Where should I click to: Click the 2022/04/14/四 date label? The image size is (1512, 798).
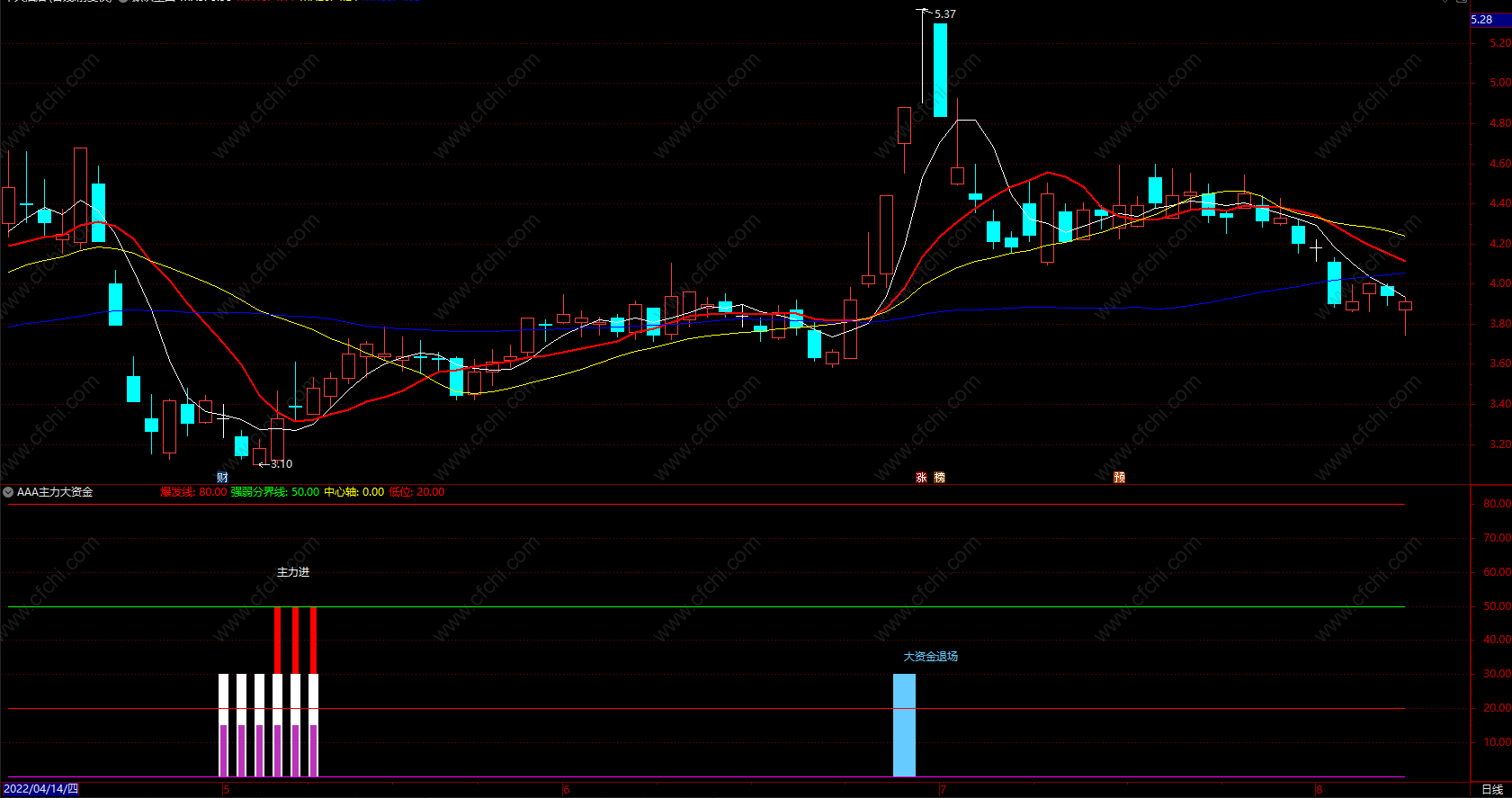click(40, 789)
